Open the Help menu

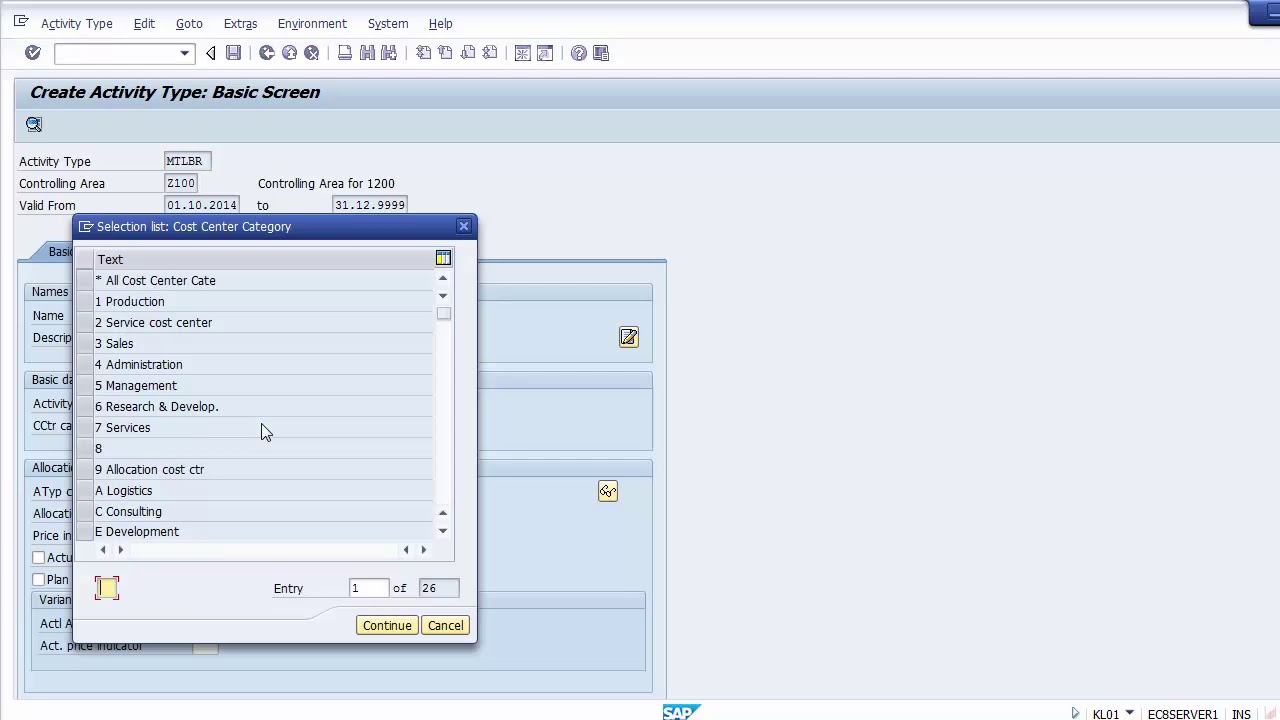pos(440,23)
